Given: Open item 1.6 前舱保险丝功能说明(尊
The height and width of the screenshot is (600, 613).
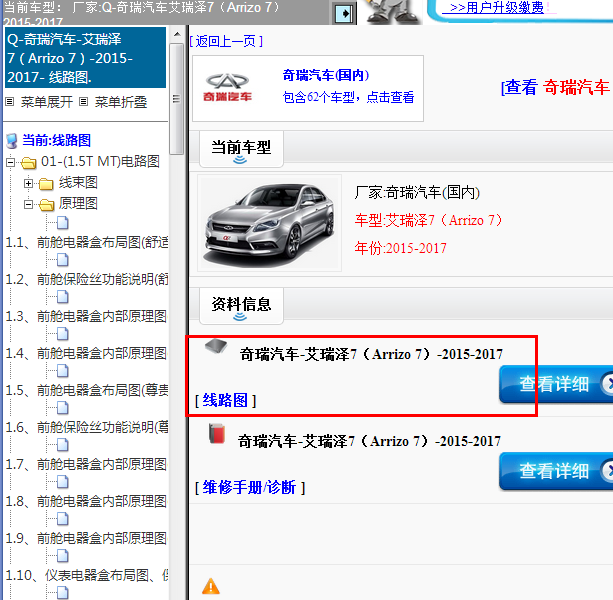Looking at the screenshot, I should click(87, 427).
